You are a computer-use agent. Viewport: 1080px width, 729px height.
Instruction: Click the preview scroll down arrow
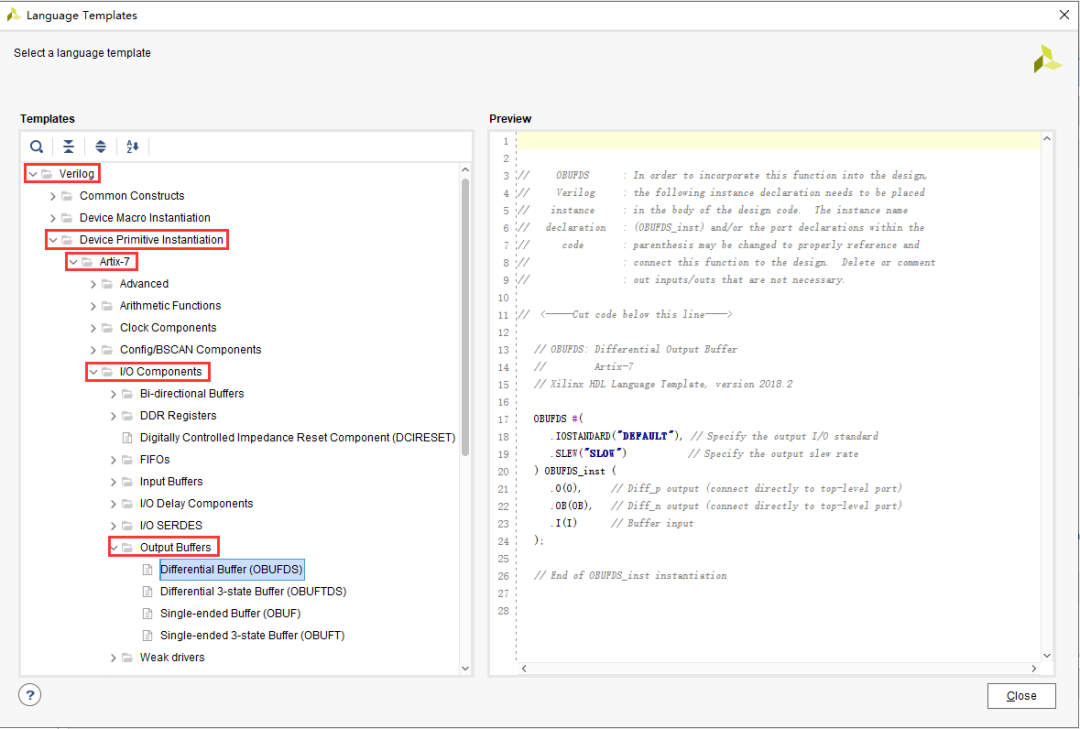point(1047,656)
